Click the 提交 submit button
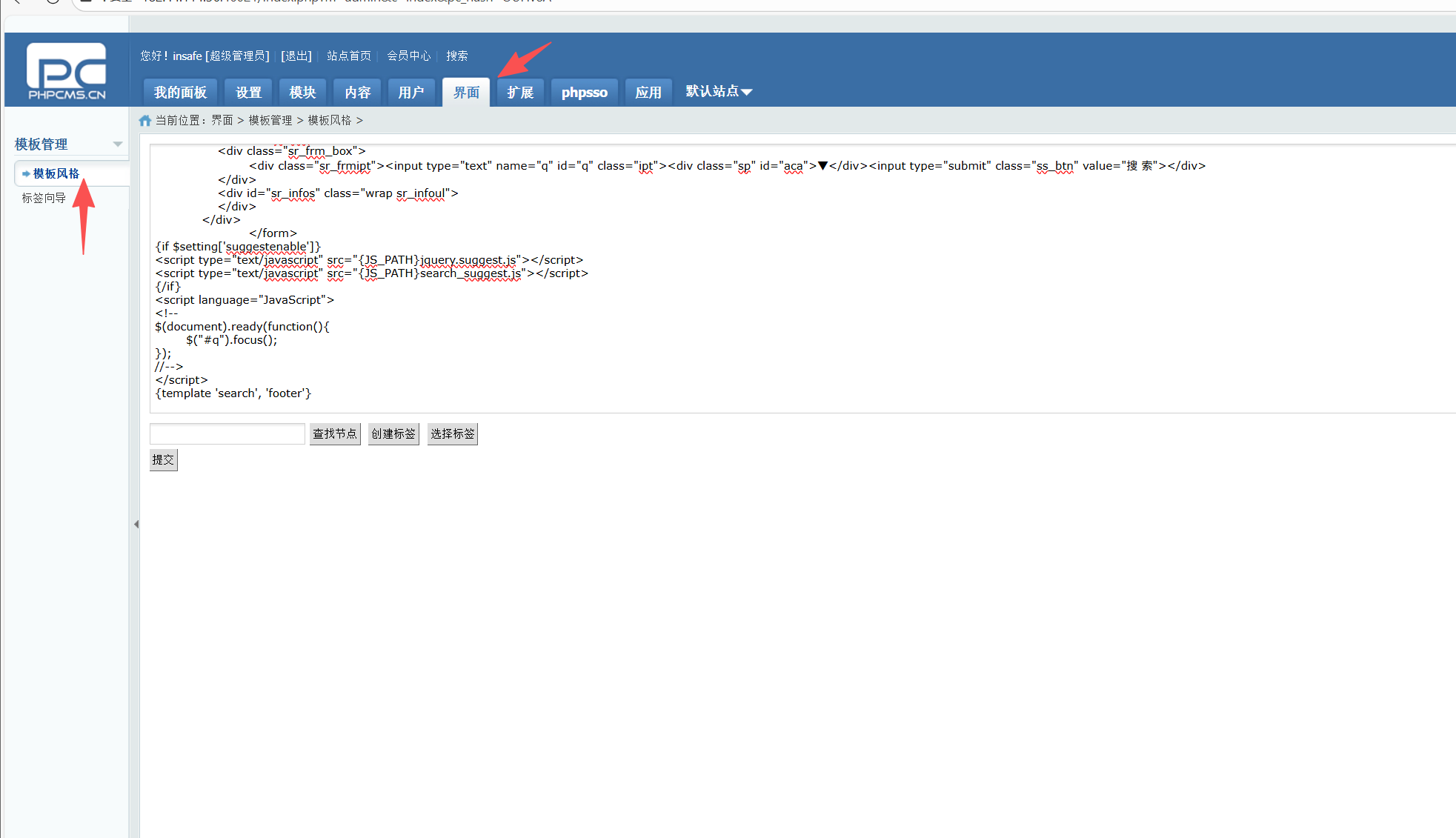1456x838 pixels. pos(163,460)
